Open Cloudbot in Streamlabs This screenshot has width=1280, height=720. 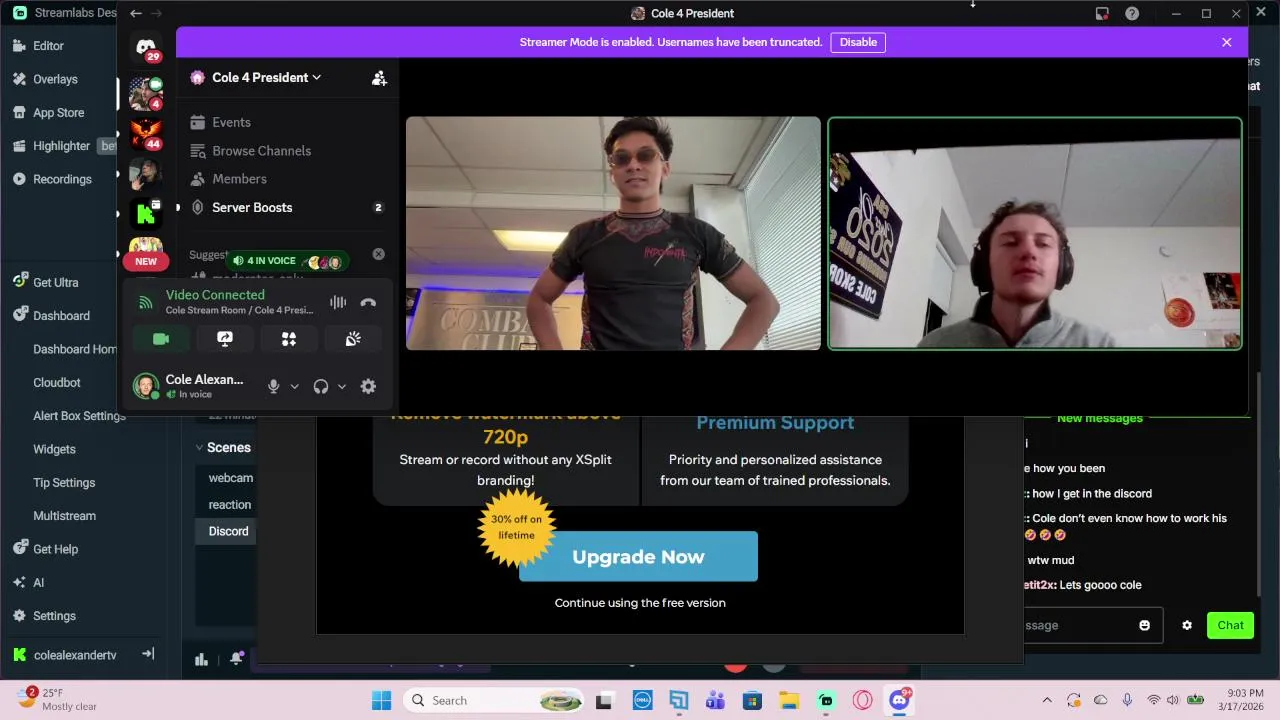click(x=57, y=383)
